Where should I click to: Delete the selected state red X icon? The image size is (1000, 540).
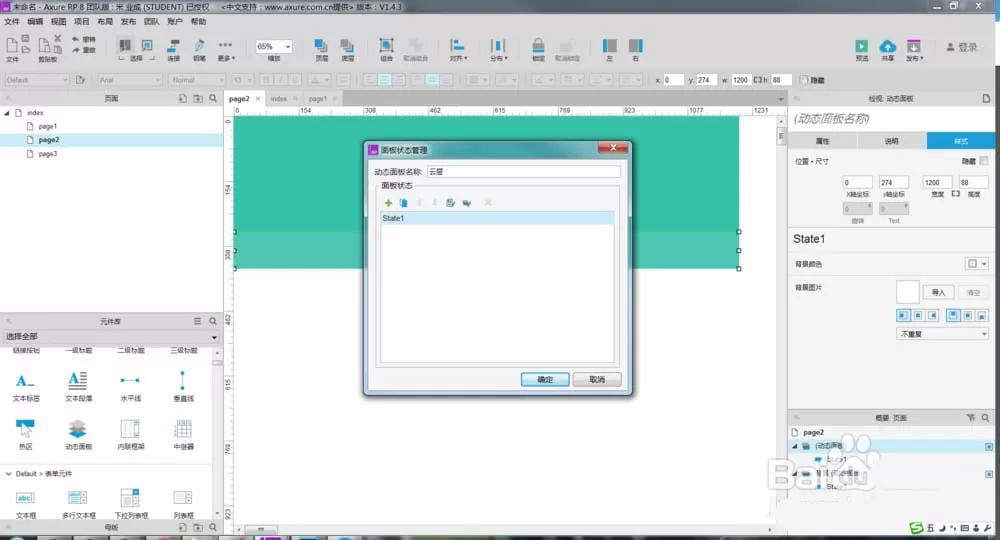point(488,203)
